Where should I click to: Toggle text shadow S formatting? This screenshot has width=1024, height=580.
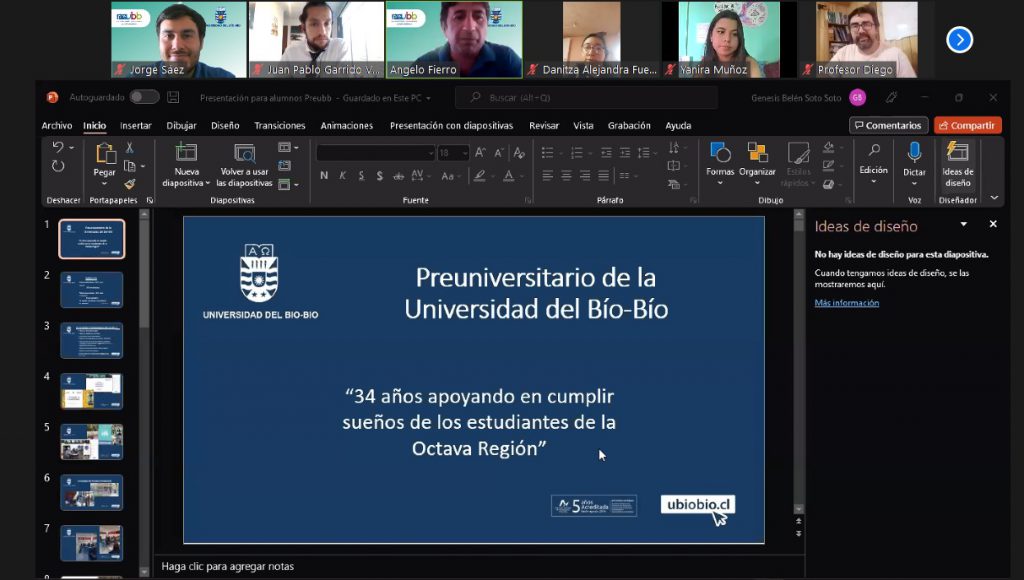(379, 176)
